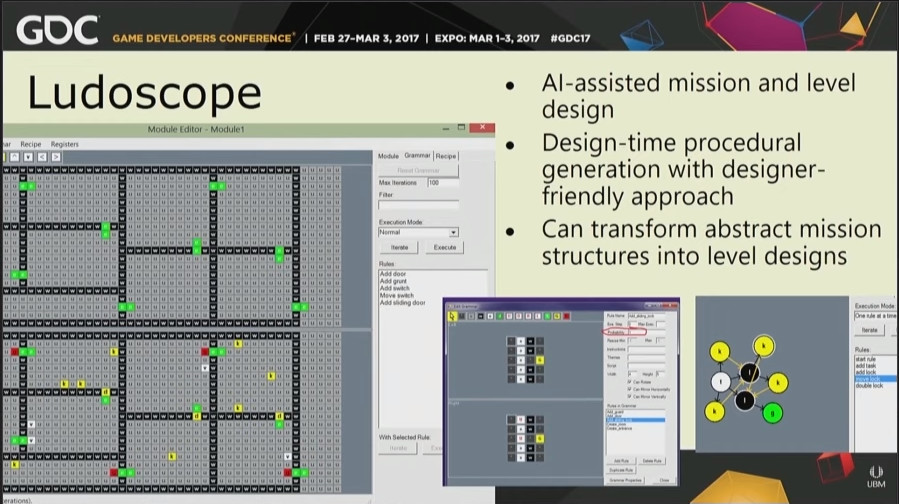899x504 pixels.
Task: Switch to the Recipe tab beside Grammar
Action: click(445, 156)
